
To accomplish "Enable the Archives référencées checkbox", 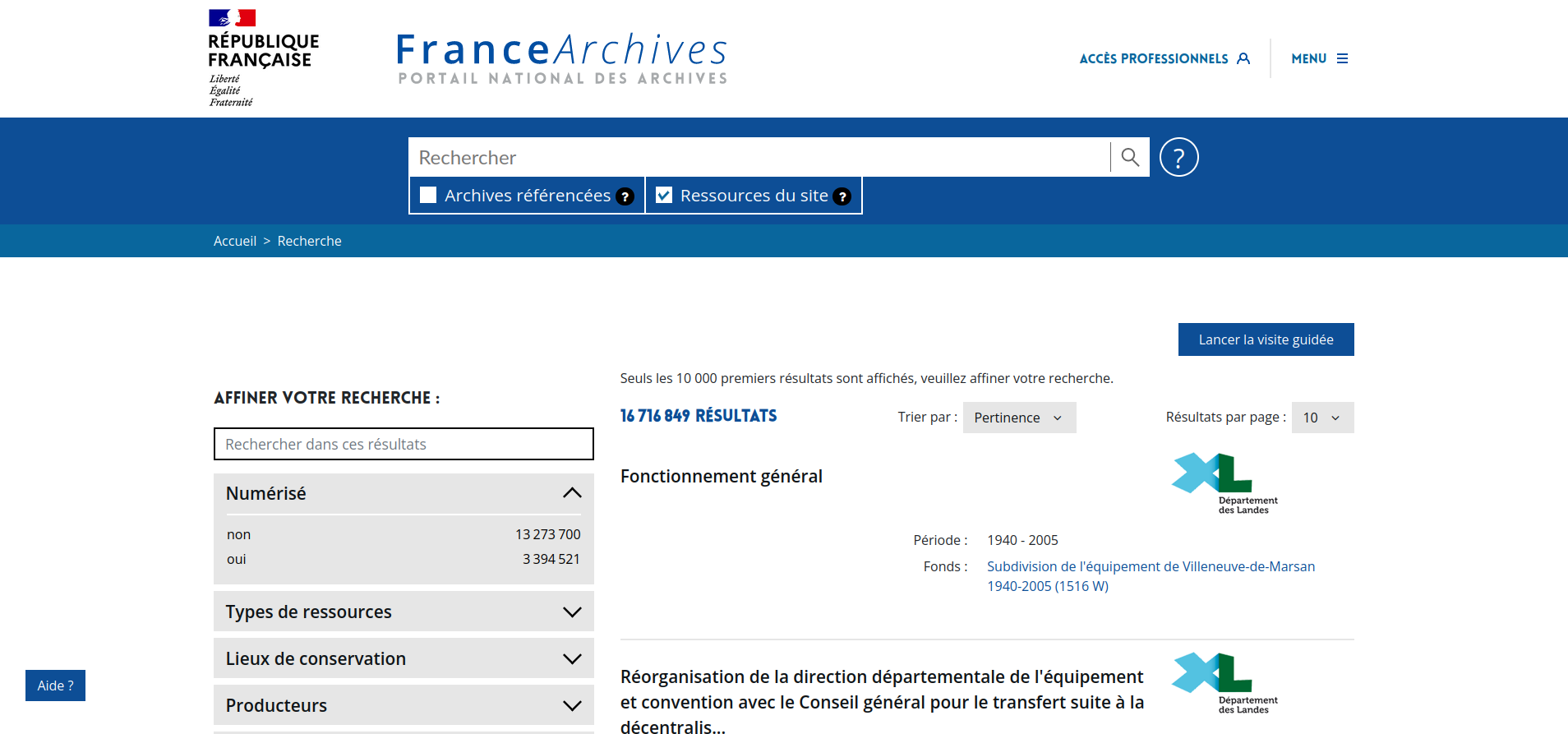I will 428,195.
